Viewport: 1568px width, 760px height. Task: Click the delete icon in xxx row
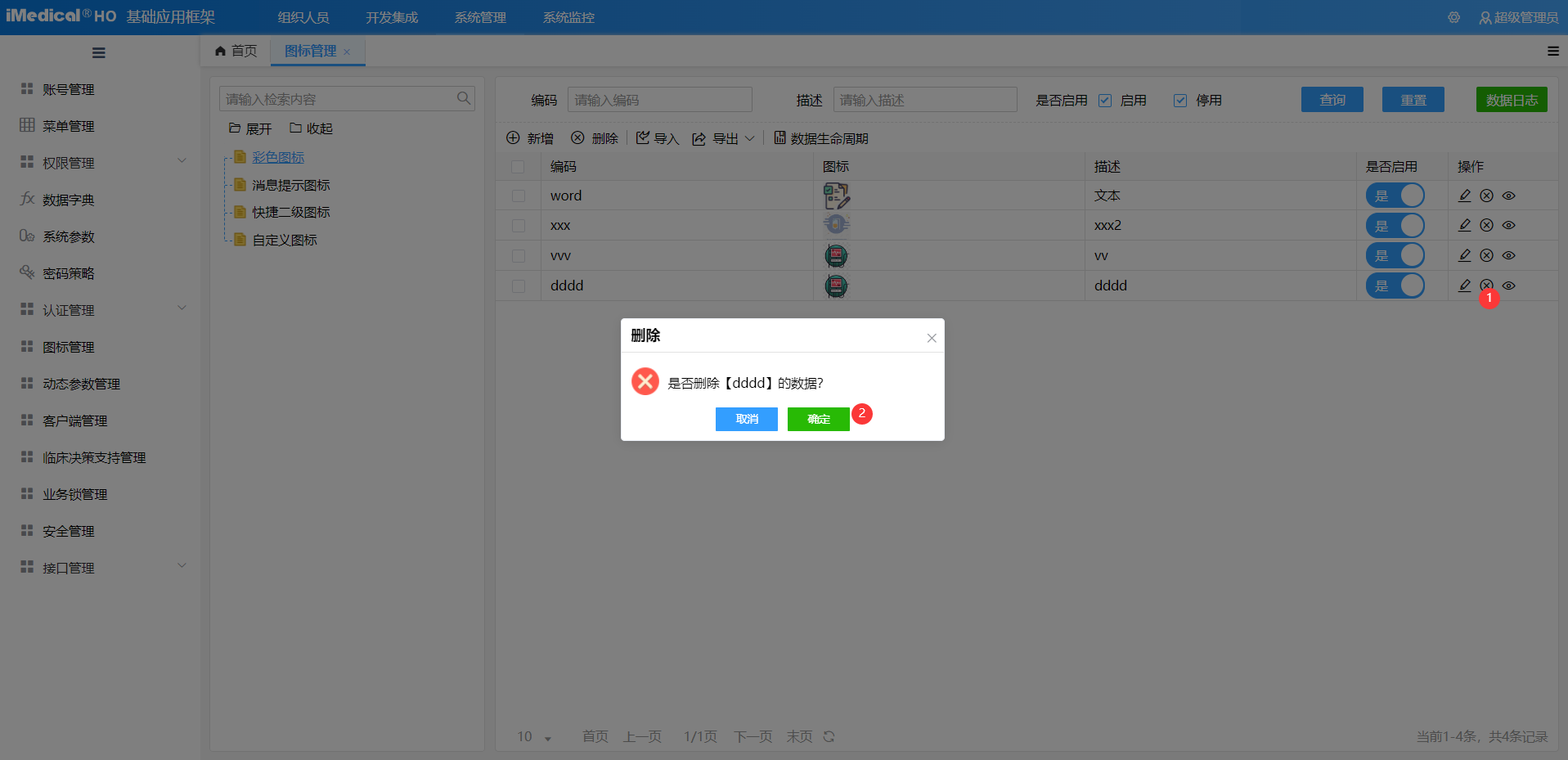point(1486,225)
